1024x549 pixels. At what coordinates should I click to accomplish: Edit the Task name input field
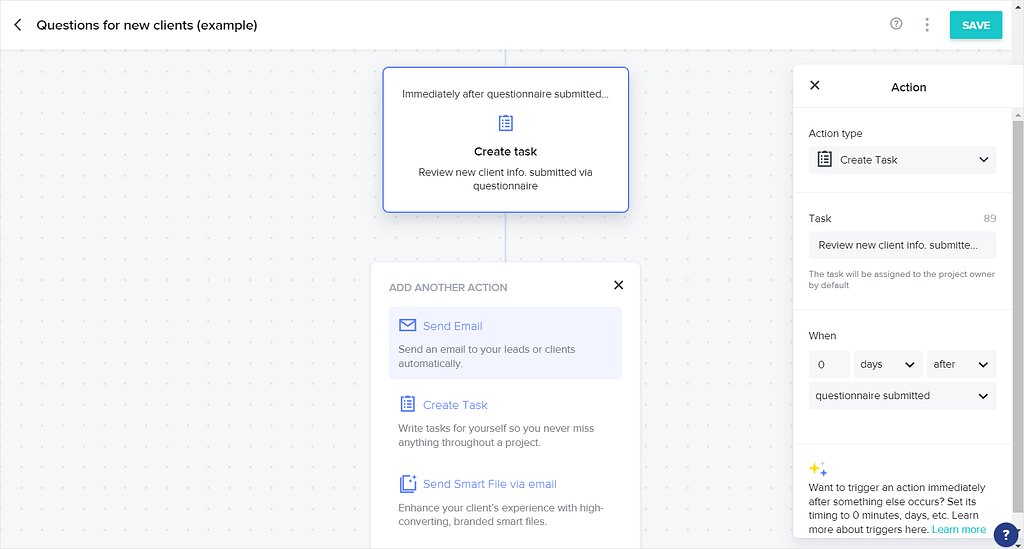[x=902, y=245]
